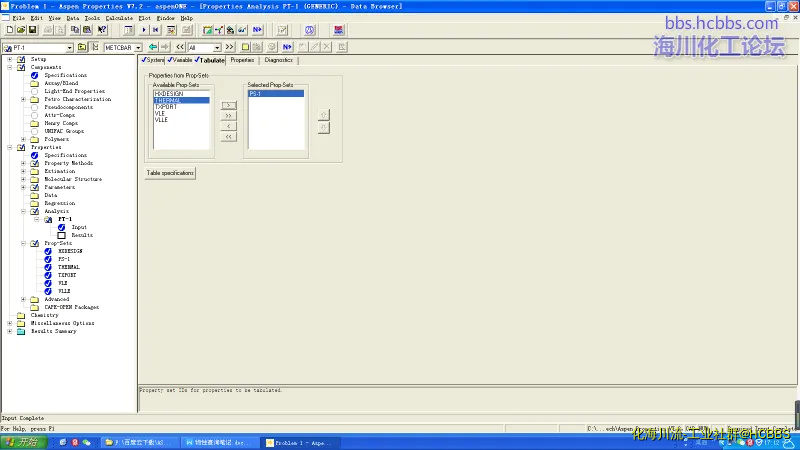Click the top toolbar Next N> icon

pos(257,30)
